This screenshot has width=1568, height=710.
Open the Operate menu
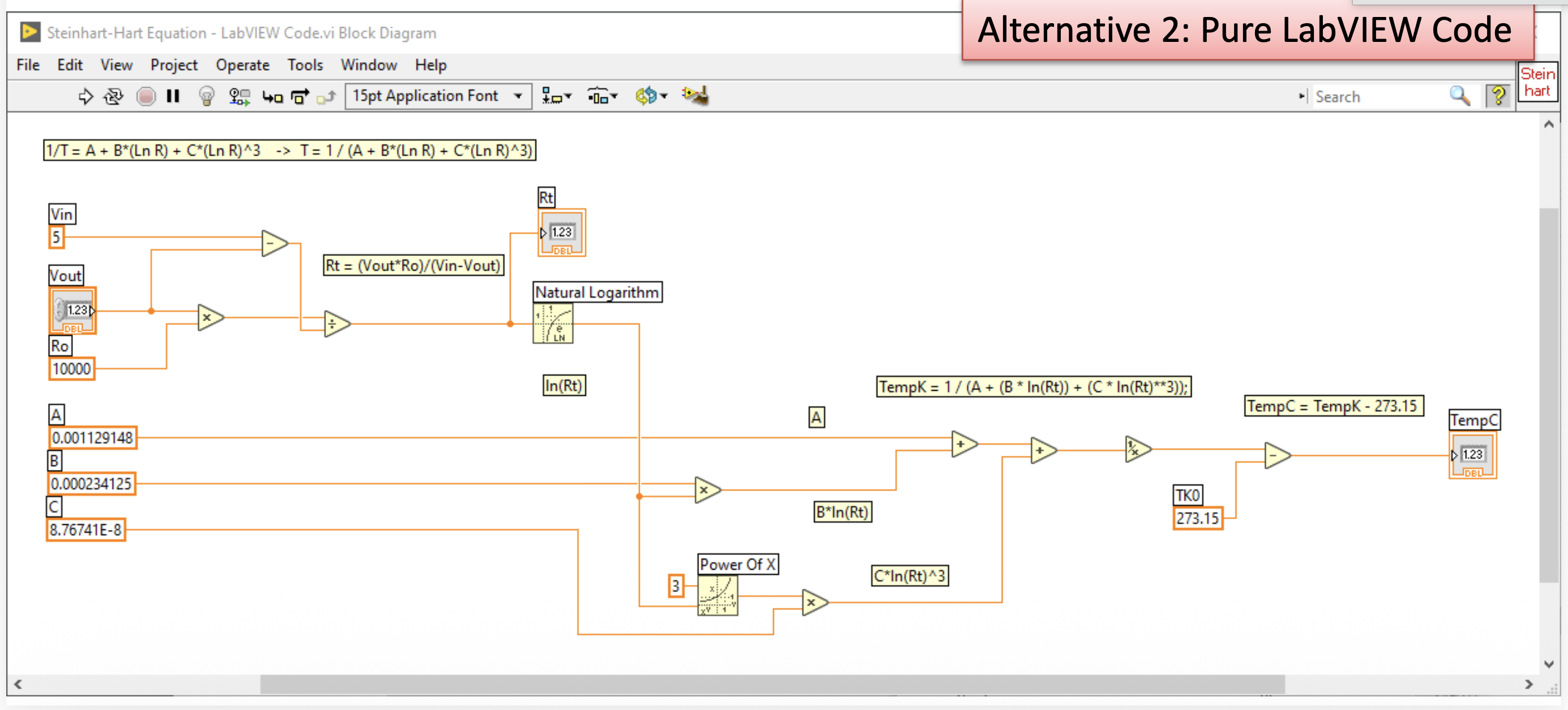[x=242, y=65]
